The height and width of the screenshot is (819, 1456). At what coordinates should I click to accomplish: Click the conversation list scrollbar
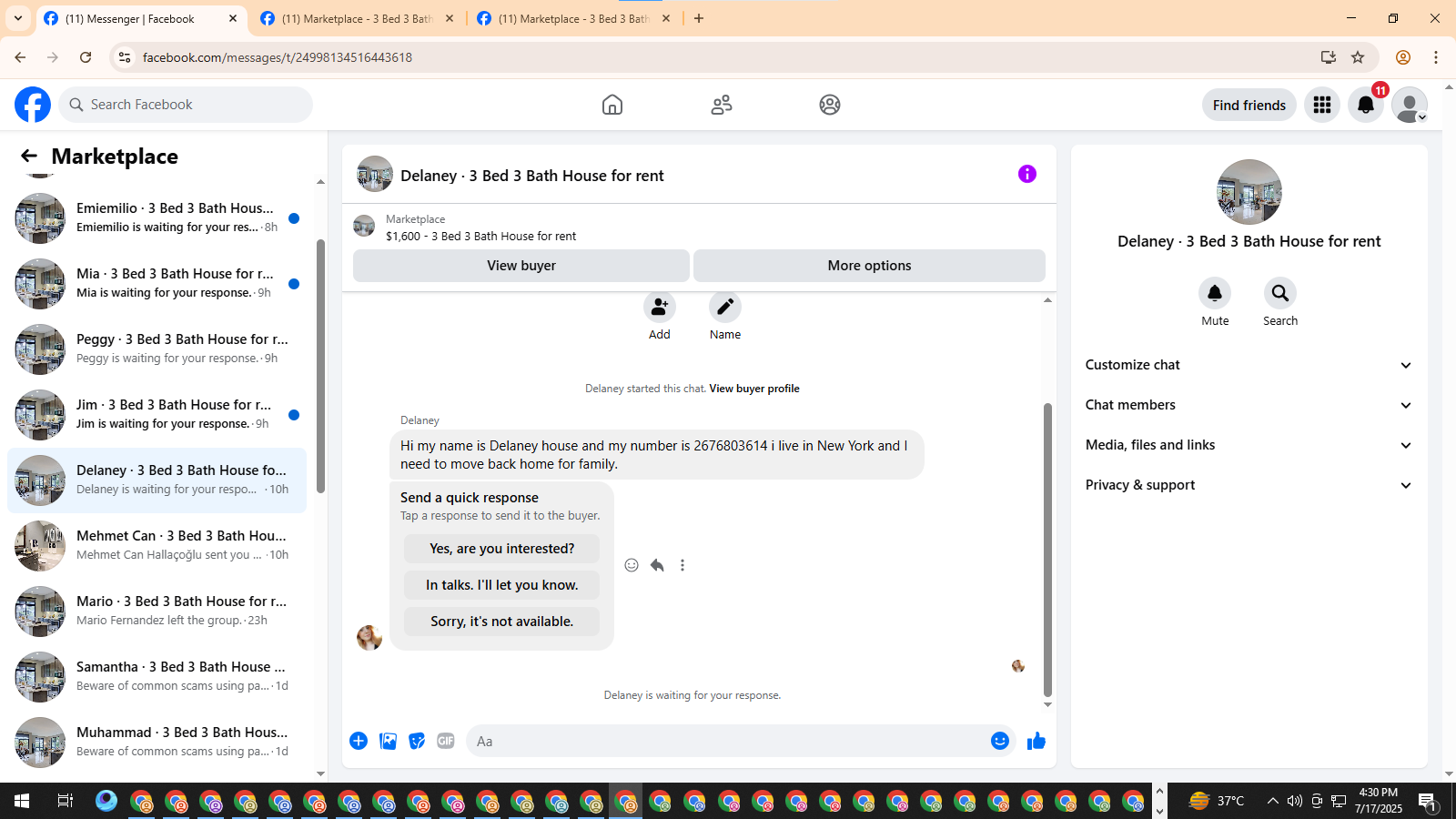(320, 364)
